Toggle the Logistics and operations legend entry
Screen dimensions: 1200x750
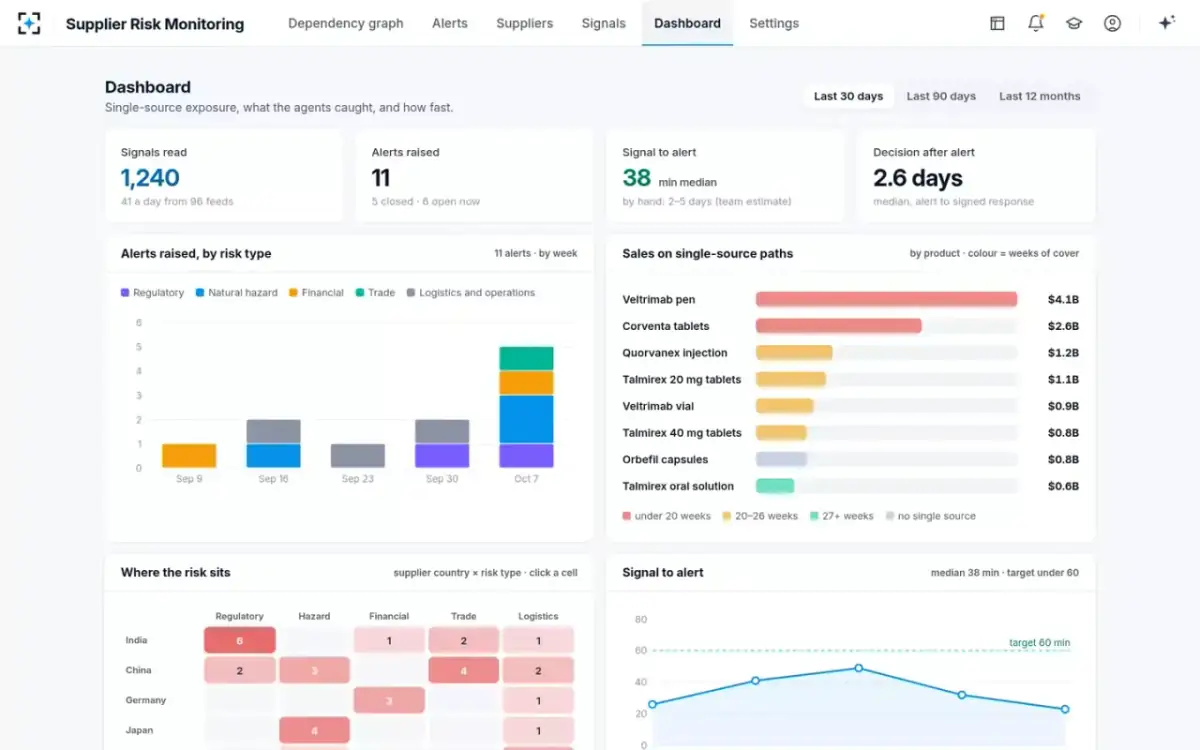pyautogui.click(x=471, y=293)
